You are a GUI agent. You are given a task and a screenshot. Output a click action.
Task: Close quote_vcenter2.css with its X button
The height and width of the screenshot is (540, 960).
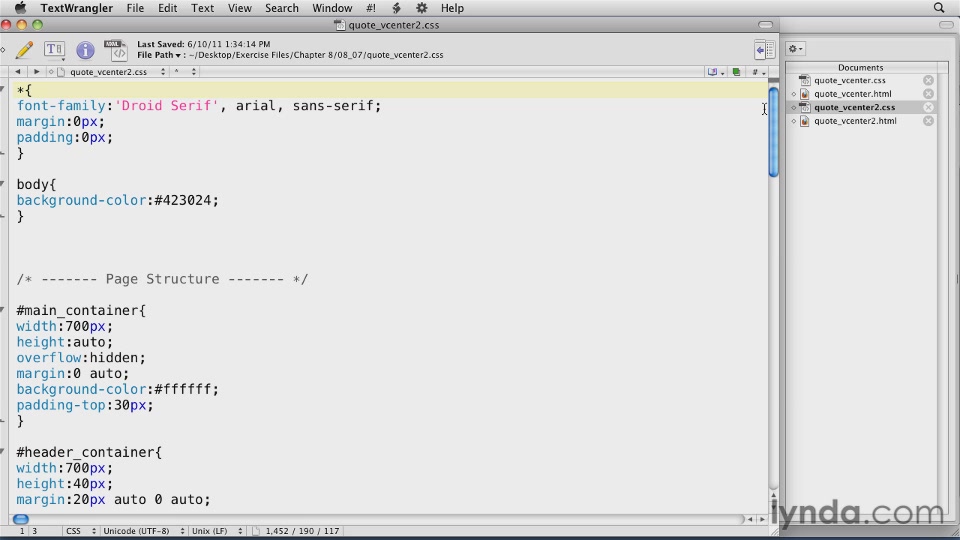928,107
